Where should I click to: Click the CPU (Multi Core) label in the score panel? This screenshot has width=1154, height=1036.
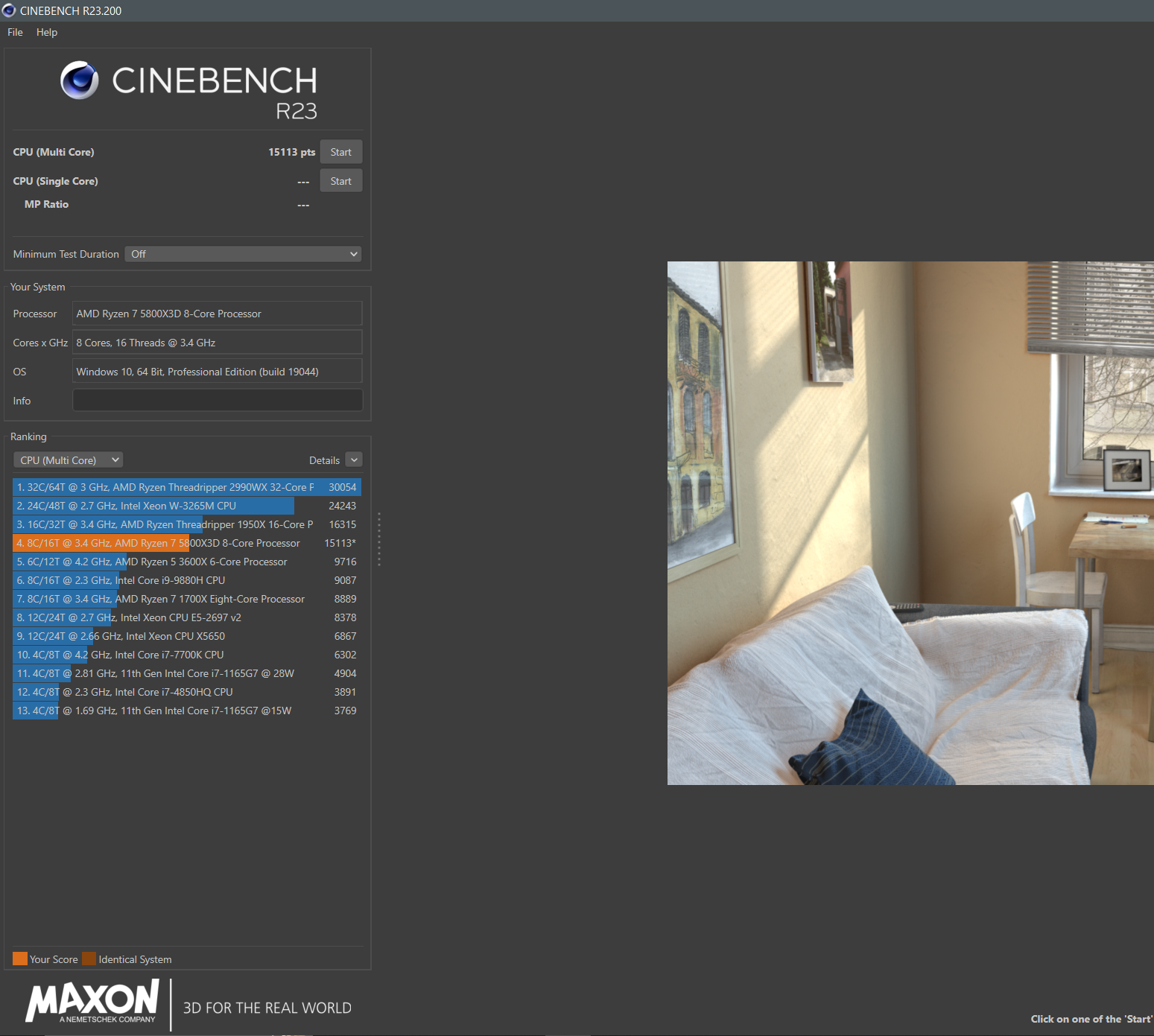pos(54,152)
